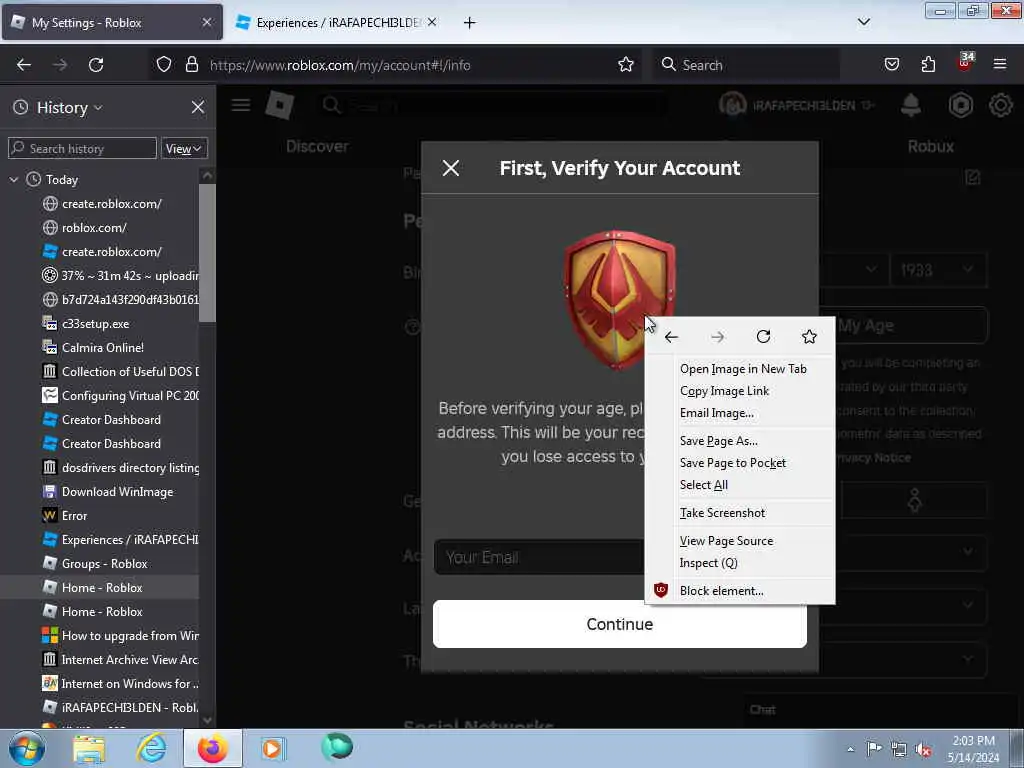Open the Calmira Online! history entry
The width and height of the screenshot is (1024, 768).
point(103,348)
